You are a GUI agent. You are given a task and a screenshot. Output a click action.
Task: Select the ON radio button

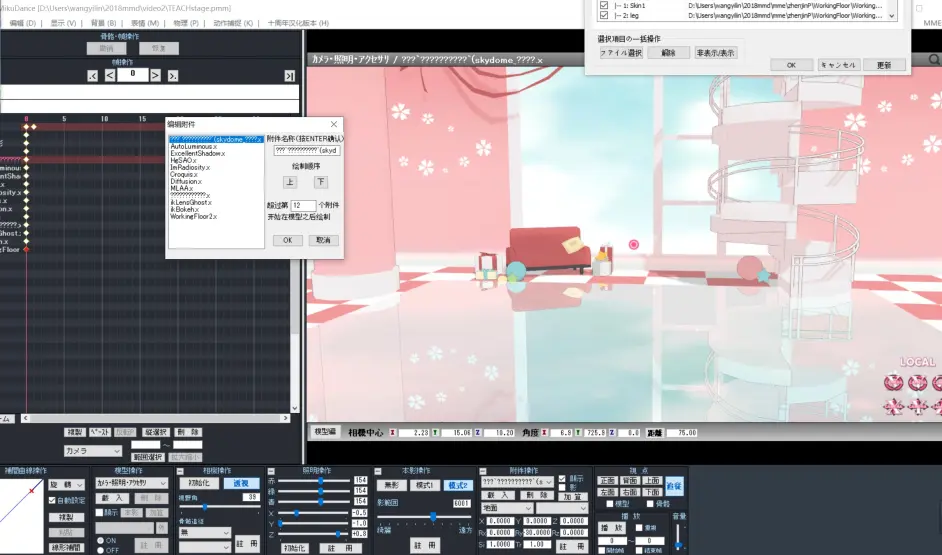pyautogui.click(x=100, y=541)
